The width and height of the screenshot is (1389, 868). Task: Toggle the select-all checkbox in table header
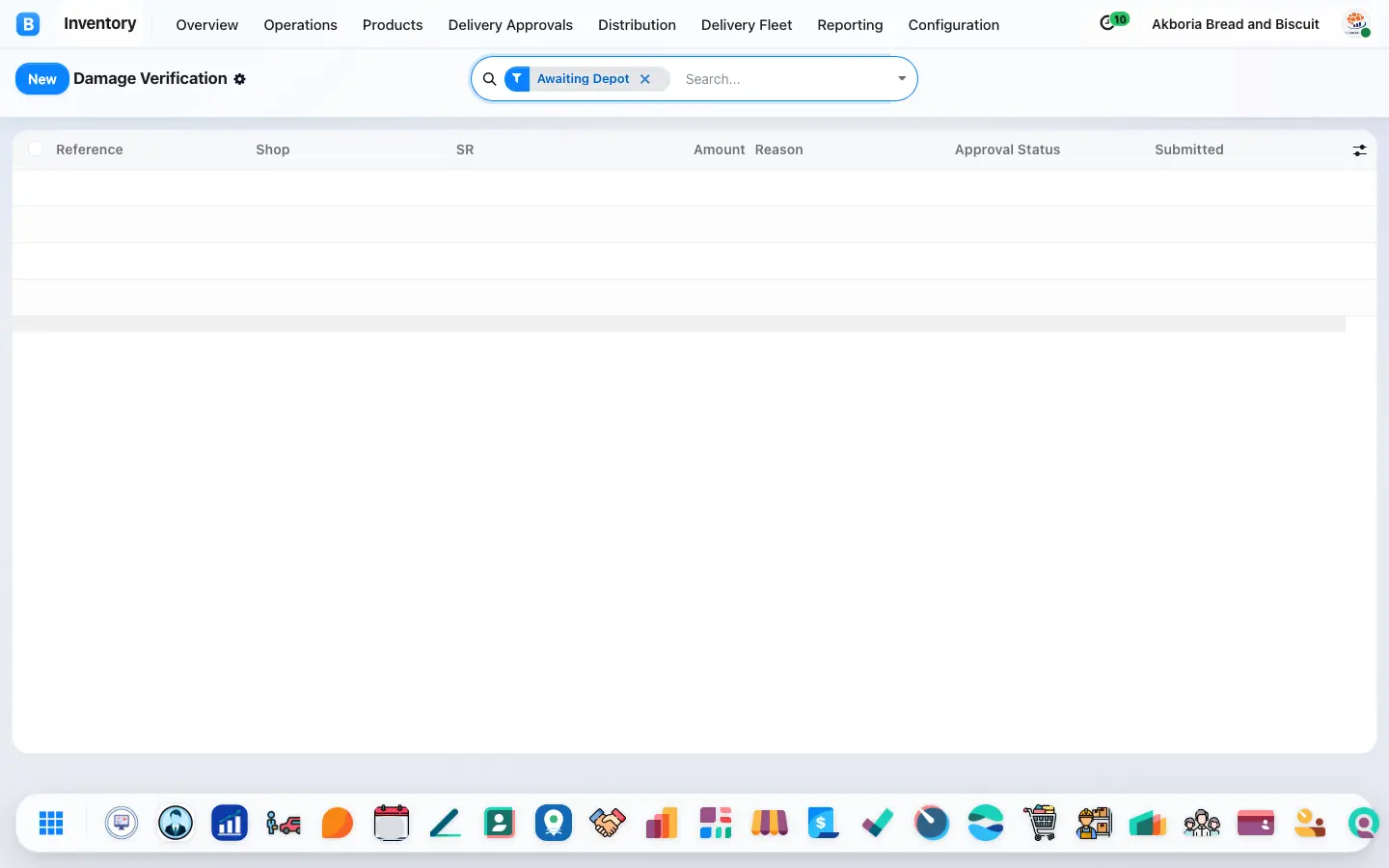click(36, 149)
